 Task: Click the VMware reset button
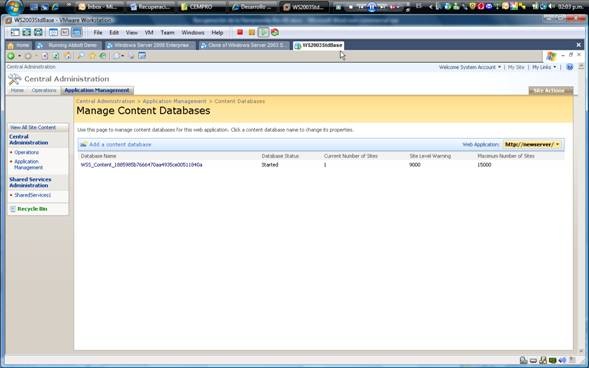275,32
